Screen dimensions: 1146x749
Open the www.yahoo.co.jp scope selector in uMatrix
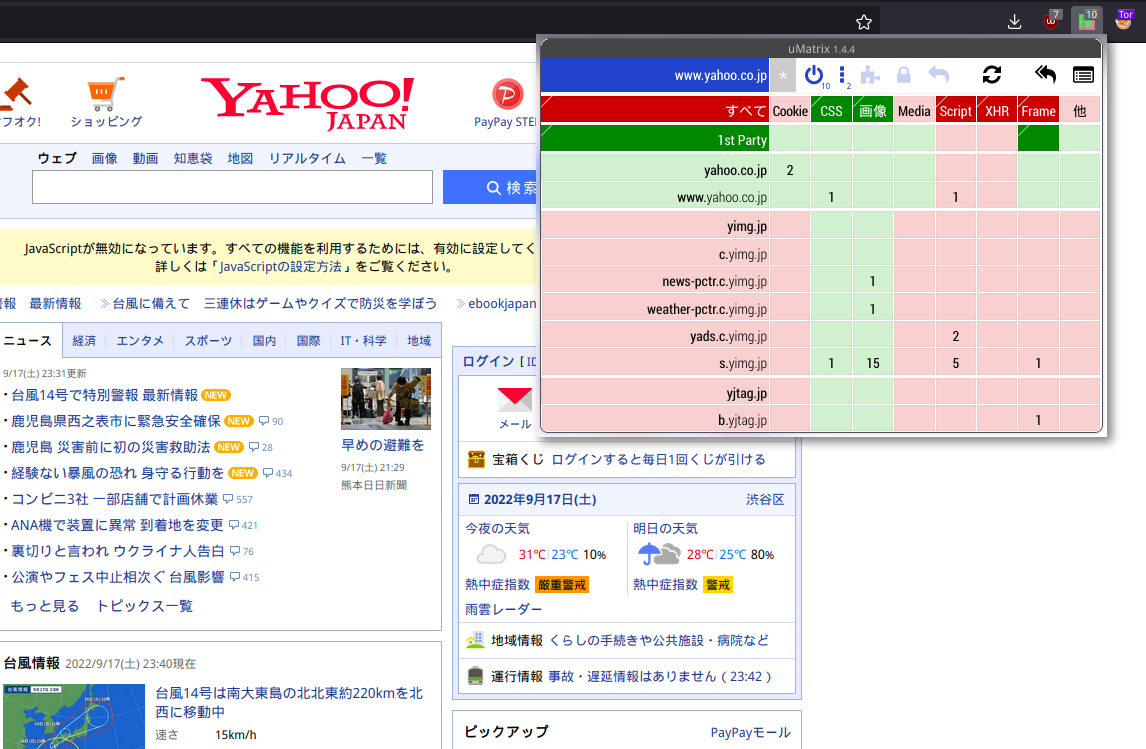(x=655, y=75)
